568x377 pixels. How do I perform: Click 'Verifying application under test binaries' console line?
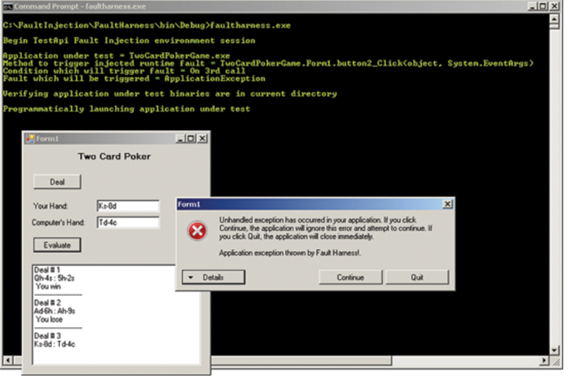[170, 94]
